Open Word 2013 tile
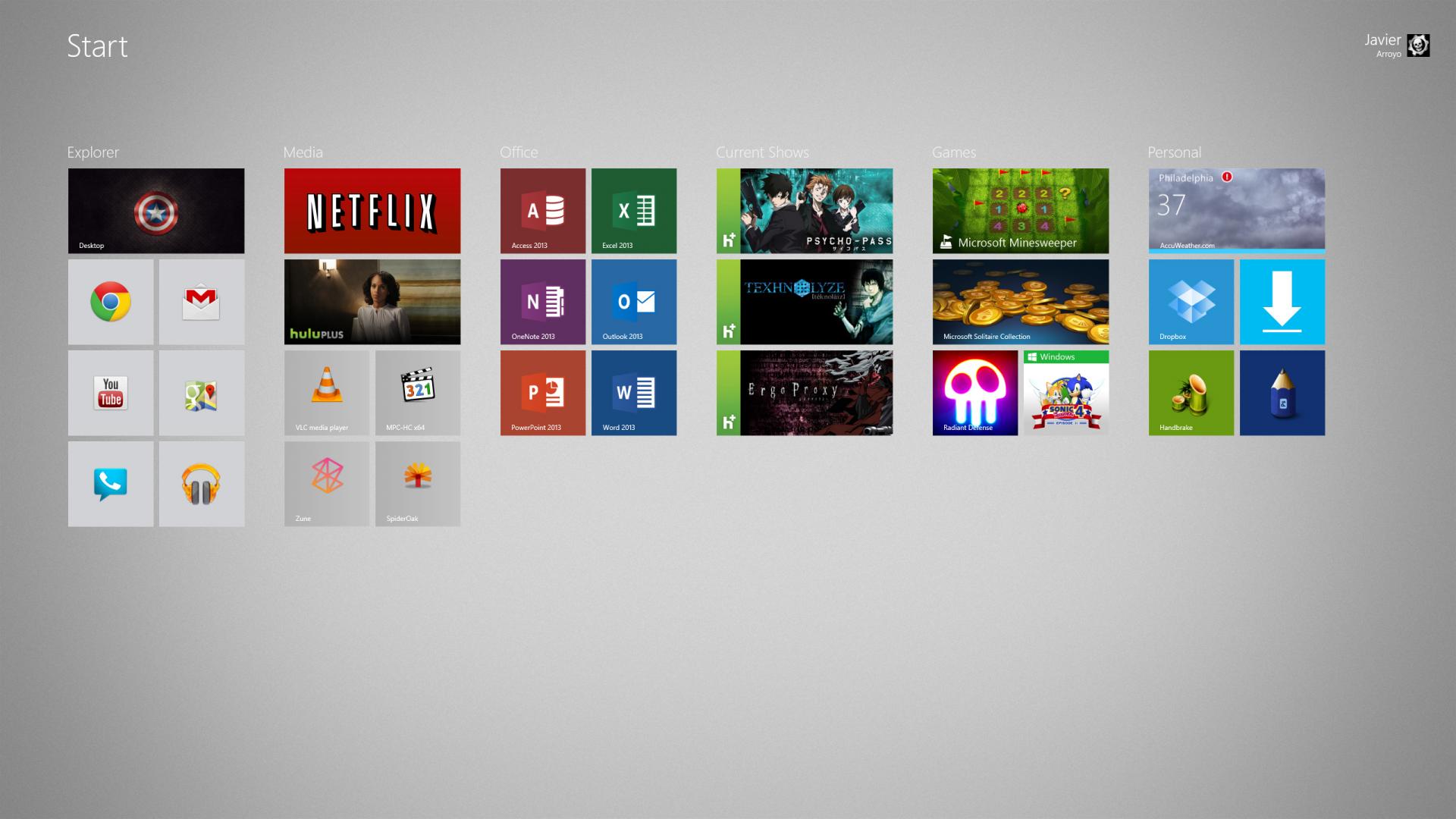This screenshot has width=1456, height=819. [634, 393]
